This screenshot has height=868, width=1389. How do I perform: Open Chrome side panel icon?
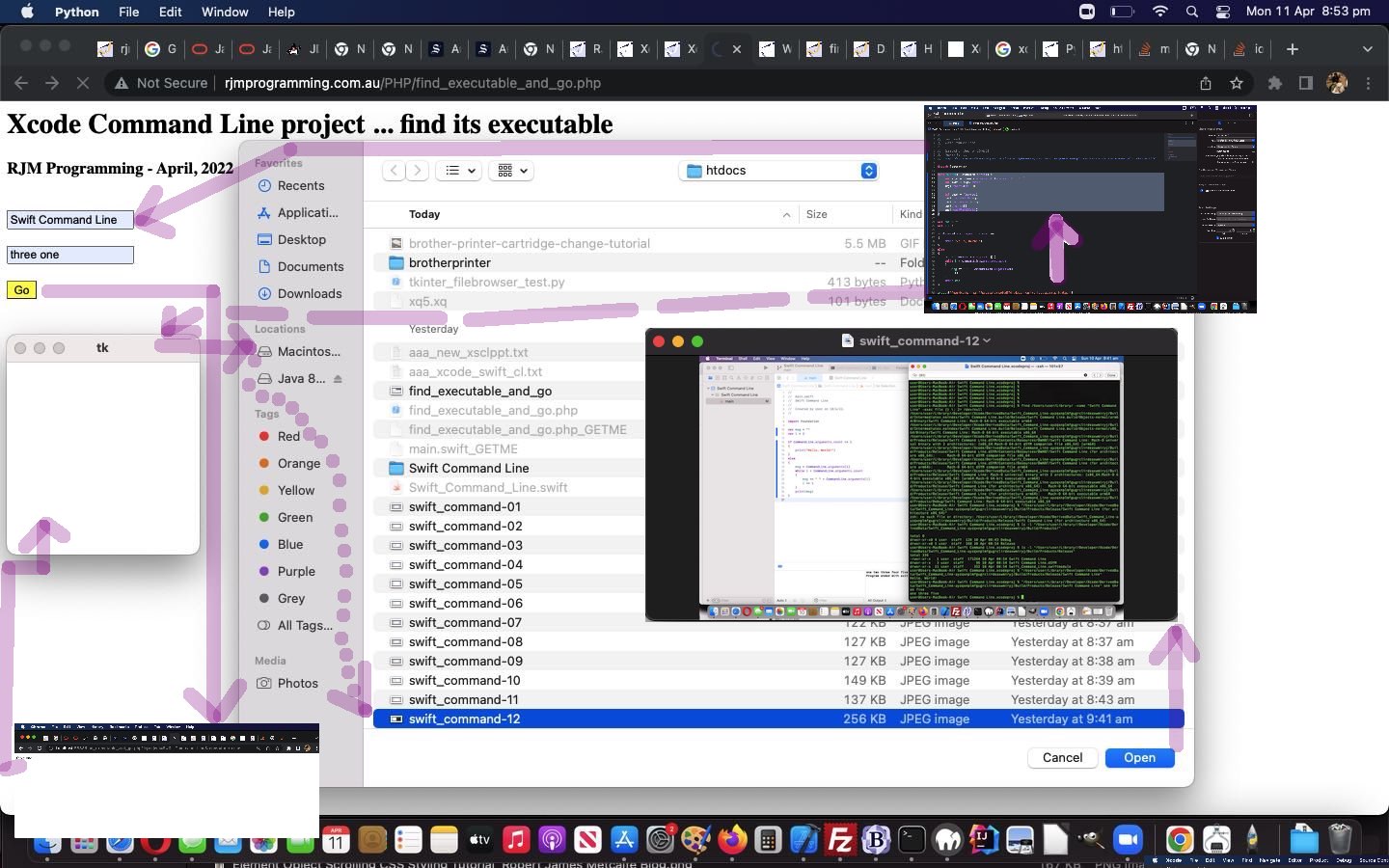pos(1305,83)
